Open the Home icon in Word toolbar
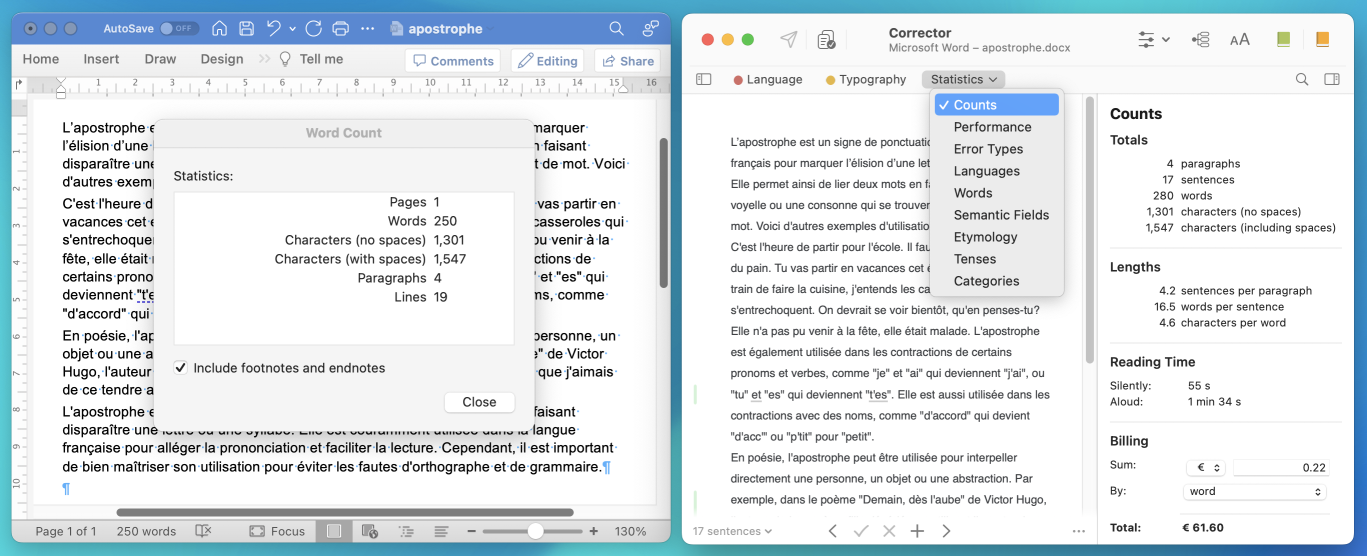 coord(220,28)
